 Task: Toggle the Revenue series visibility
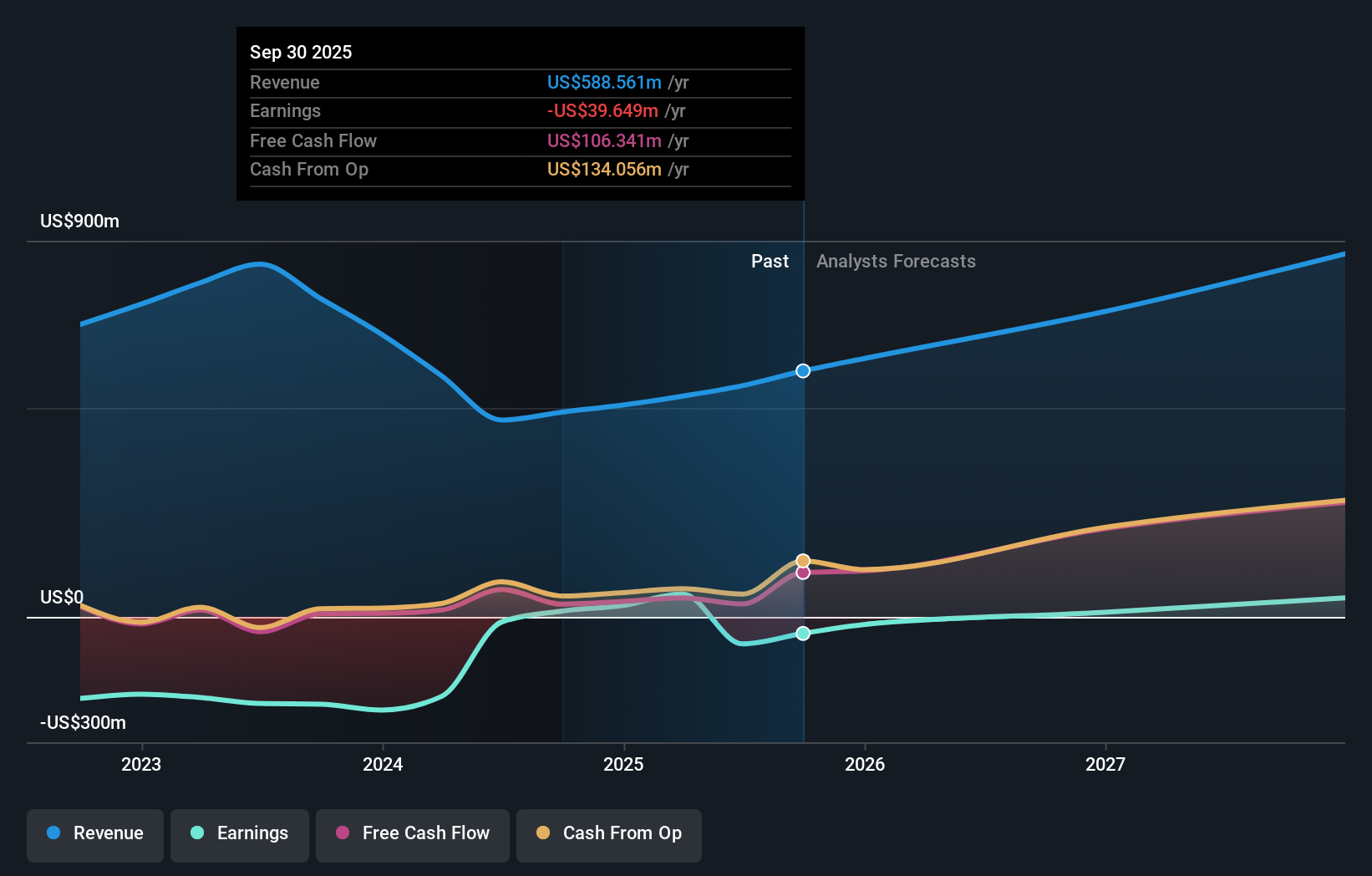(x=94, y=834)
